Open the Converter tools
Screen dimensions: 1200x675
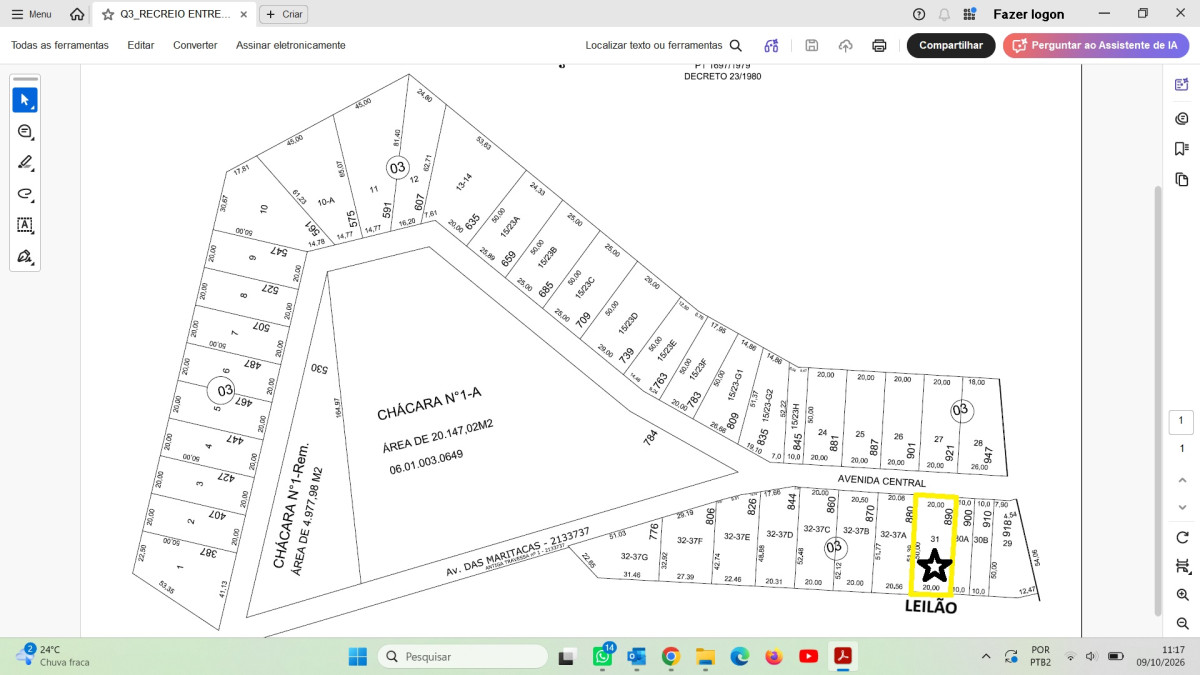(195, 45)
